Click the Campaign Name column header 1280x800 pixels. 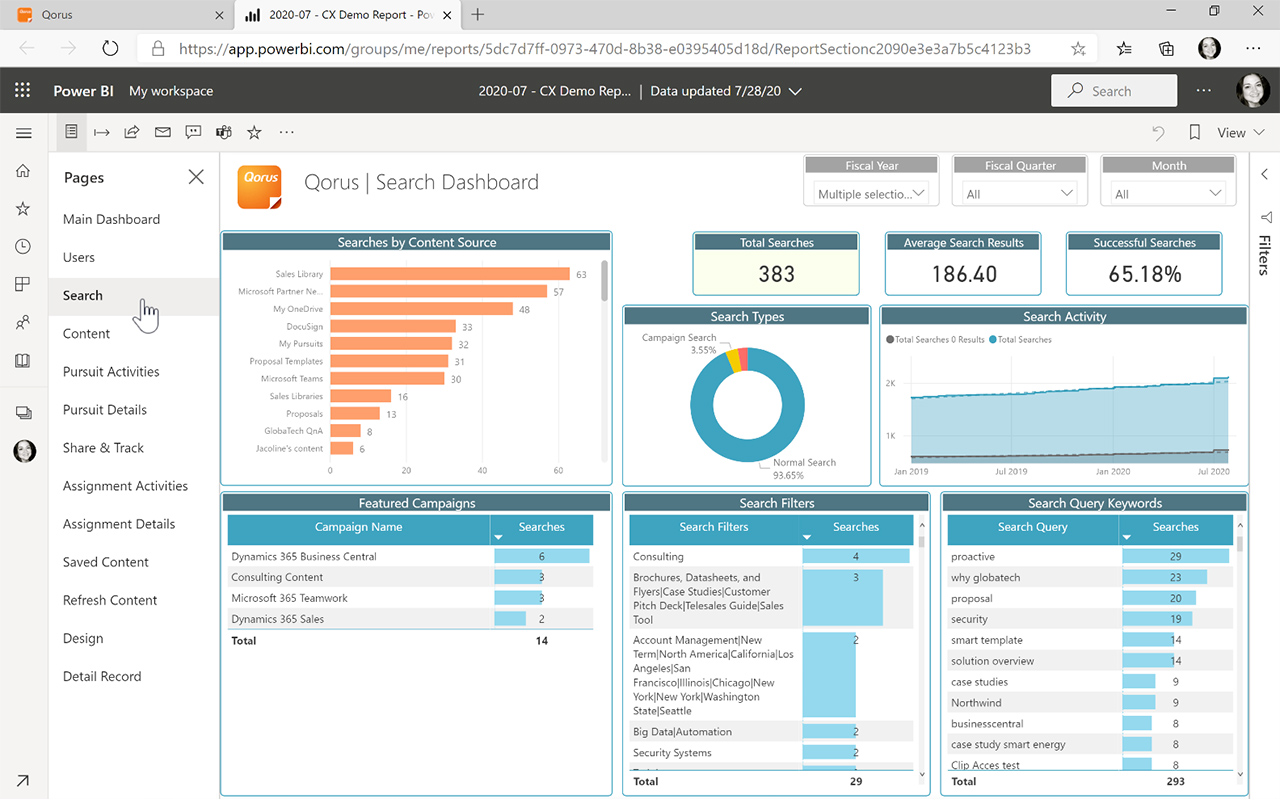coord(359,527)
